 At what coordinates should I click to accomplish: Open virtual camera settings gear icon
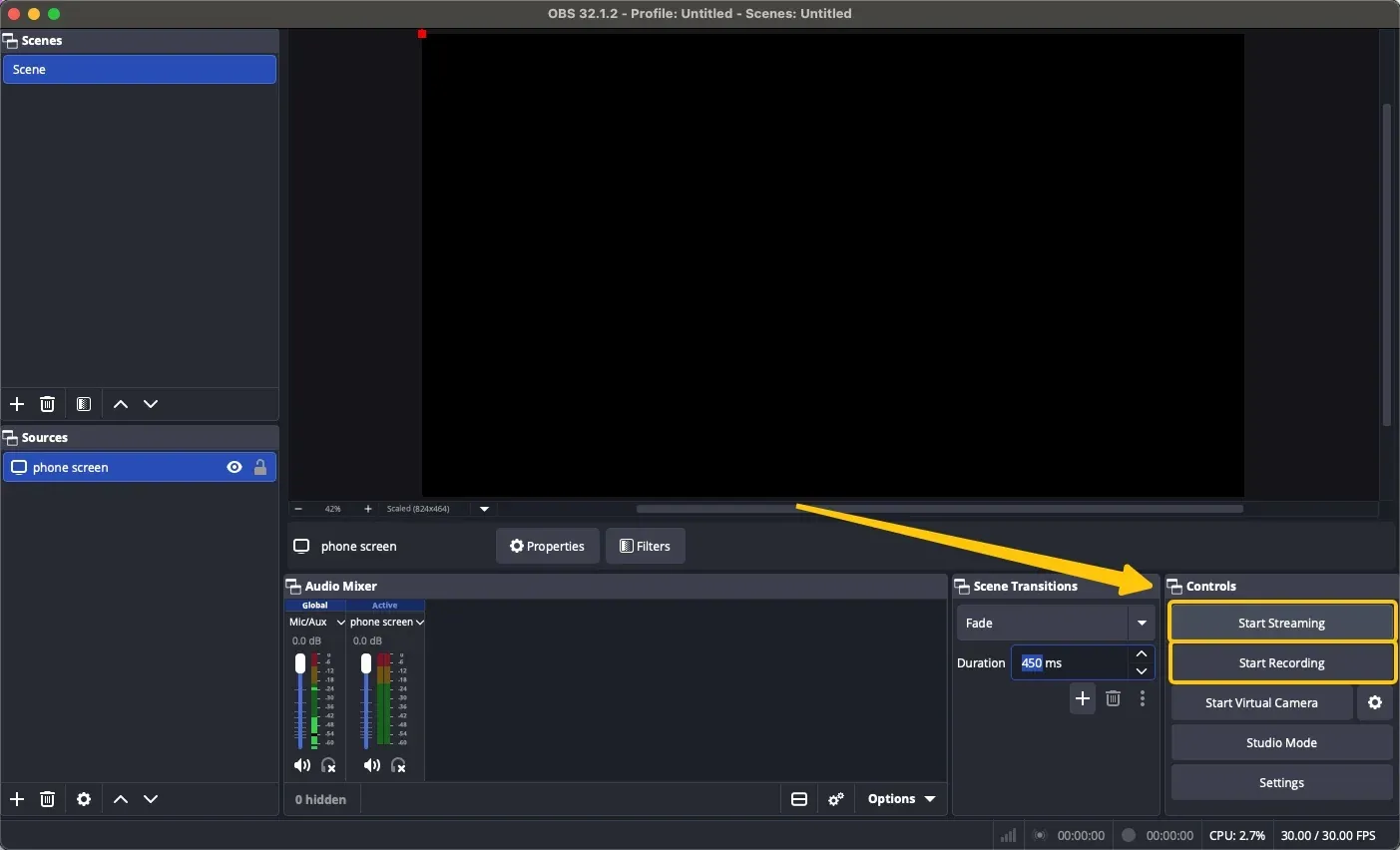click(x=1375, y=702)
